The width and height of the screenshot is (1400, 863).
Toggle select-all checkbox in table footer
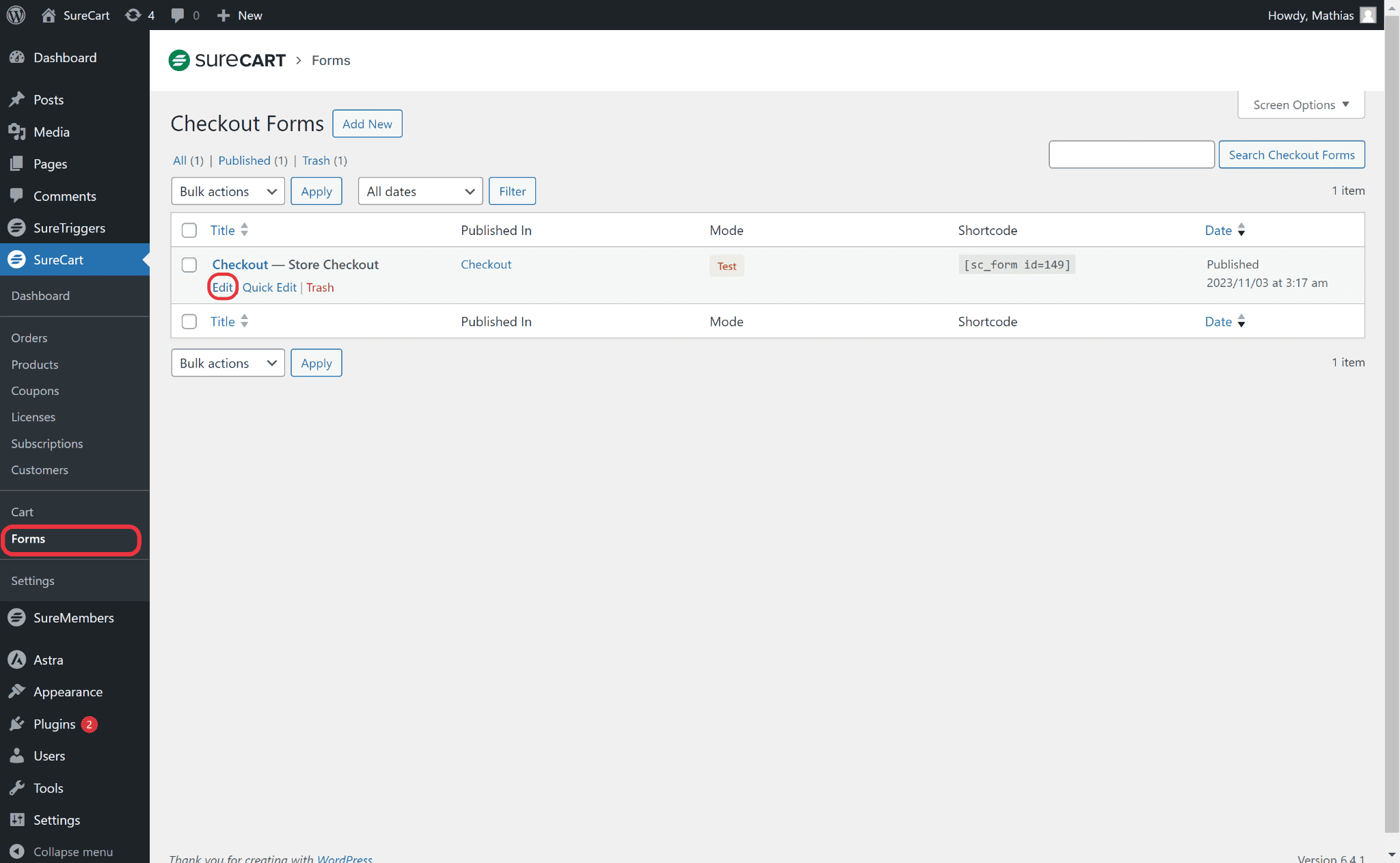(x=189, y=322)
